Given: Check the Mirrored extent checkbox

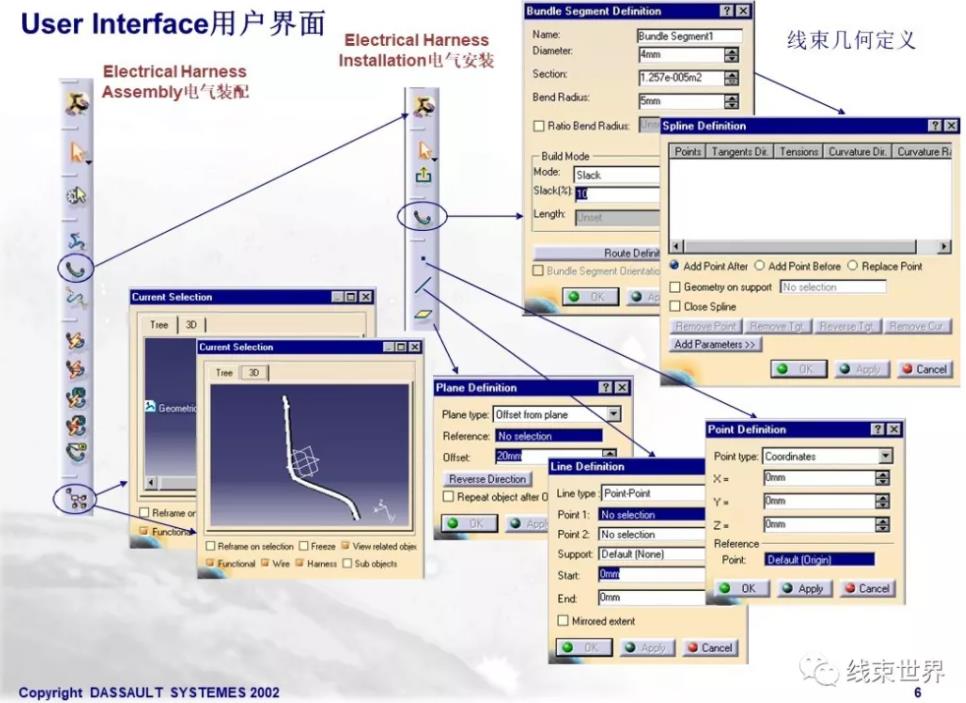Looking at the screenshot, I should (x=563, y=621).
